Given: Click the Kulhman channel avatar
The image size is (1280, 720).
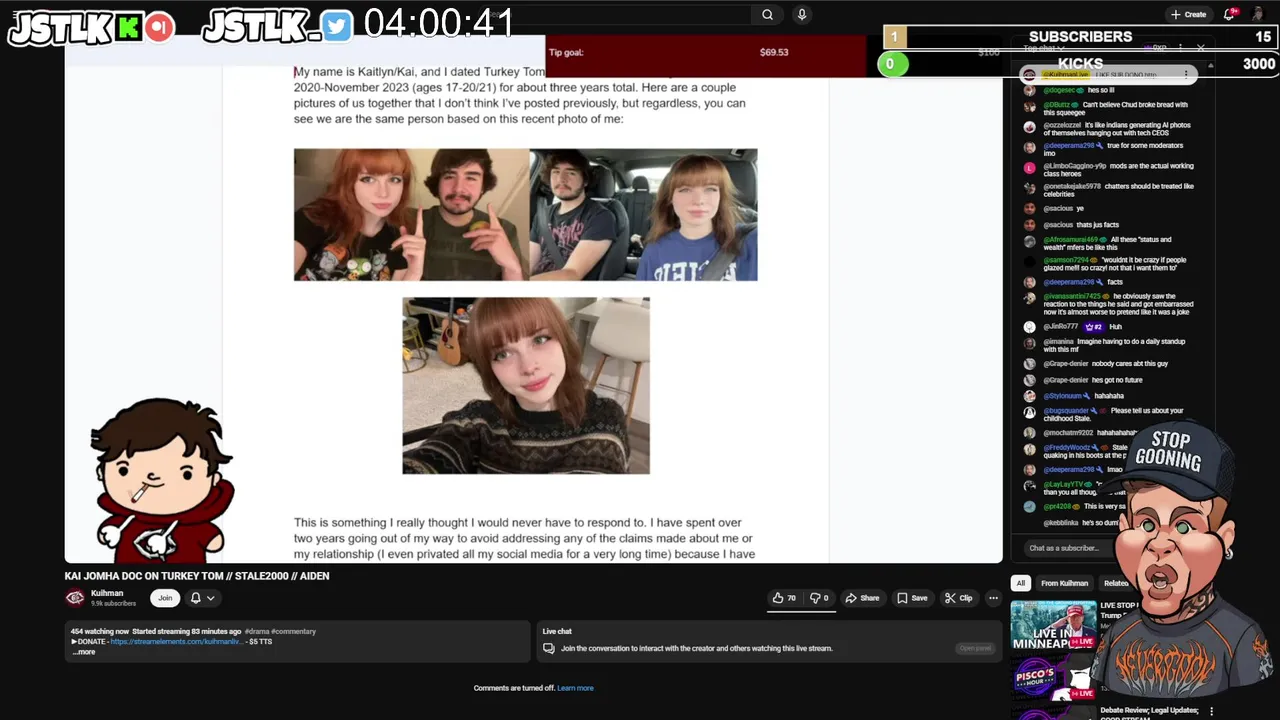Looking at the screenshot, I should [x=75, y=598].
